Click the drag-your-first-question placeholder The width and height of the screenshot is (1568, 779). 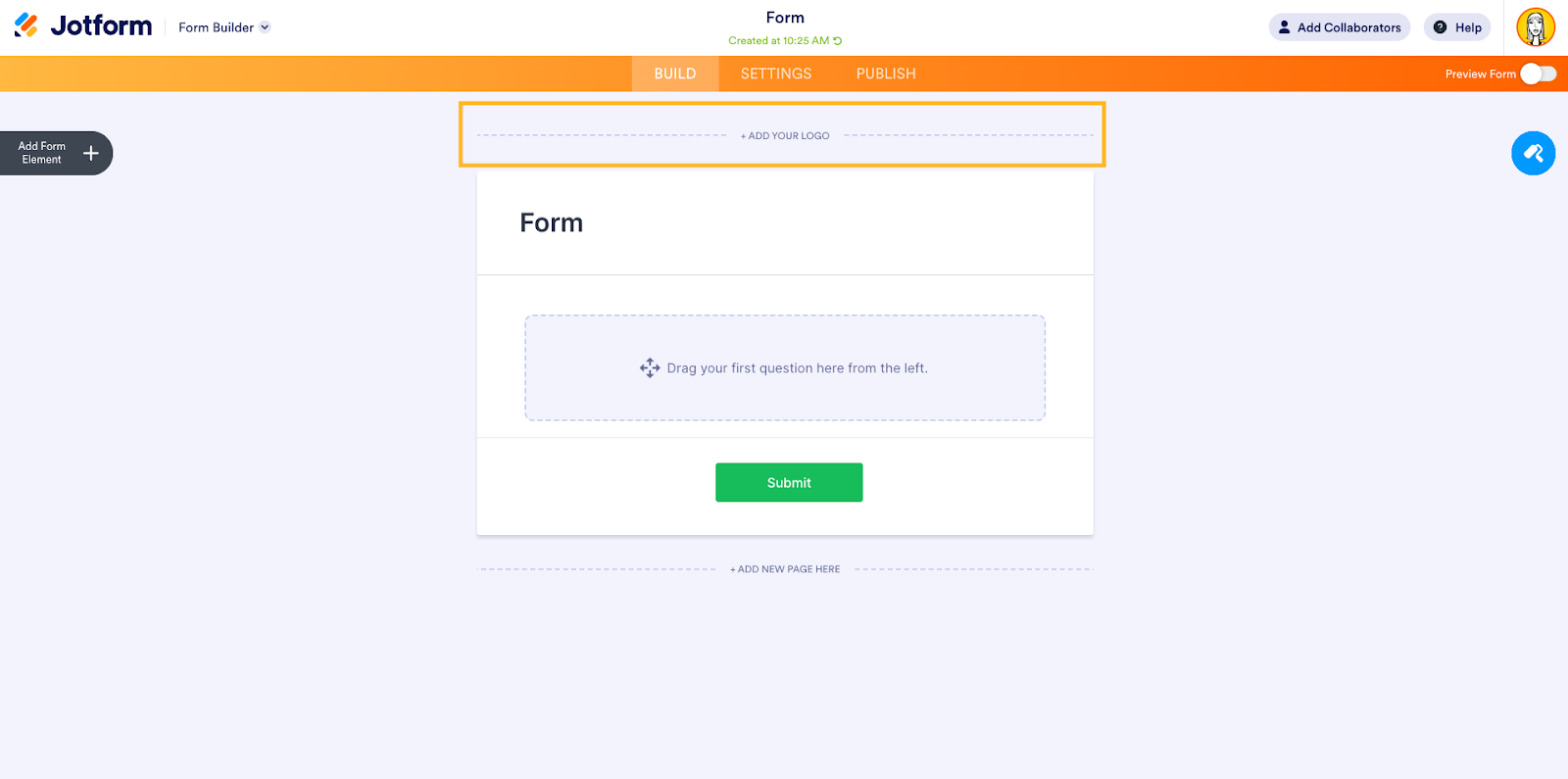tap(785, 368)
